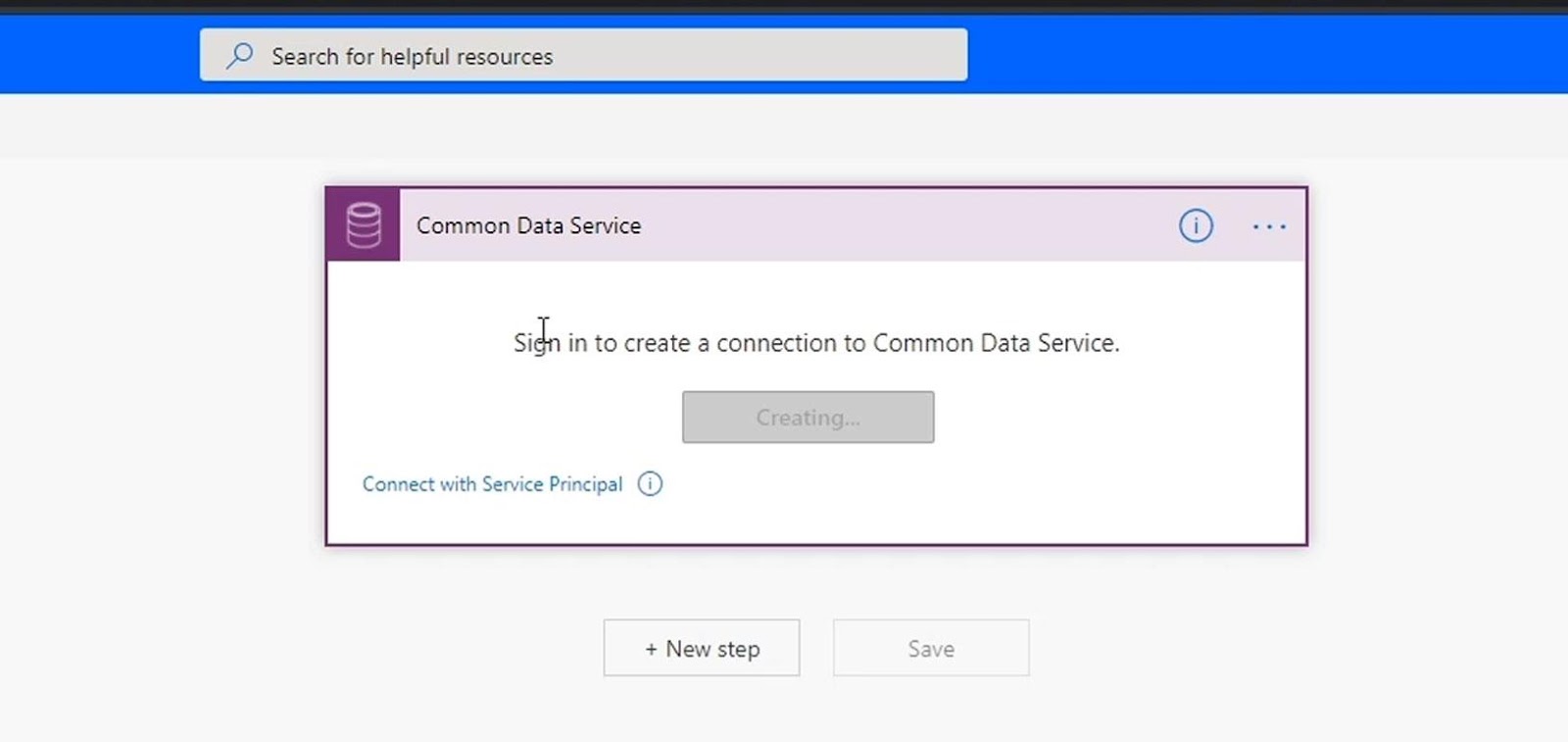The height and width of the screenshot is (742, 1568).
Task: Click the dark strip at the window top
Action: (x=784, y=7)
